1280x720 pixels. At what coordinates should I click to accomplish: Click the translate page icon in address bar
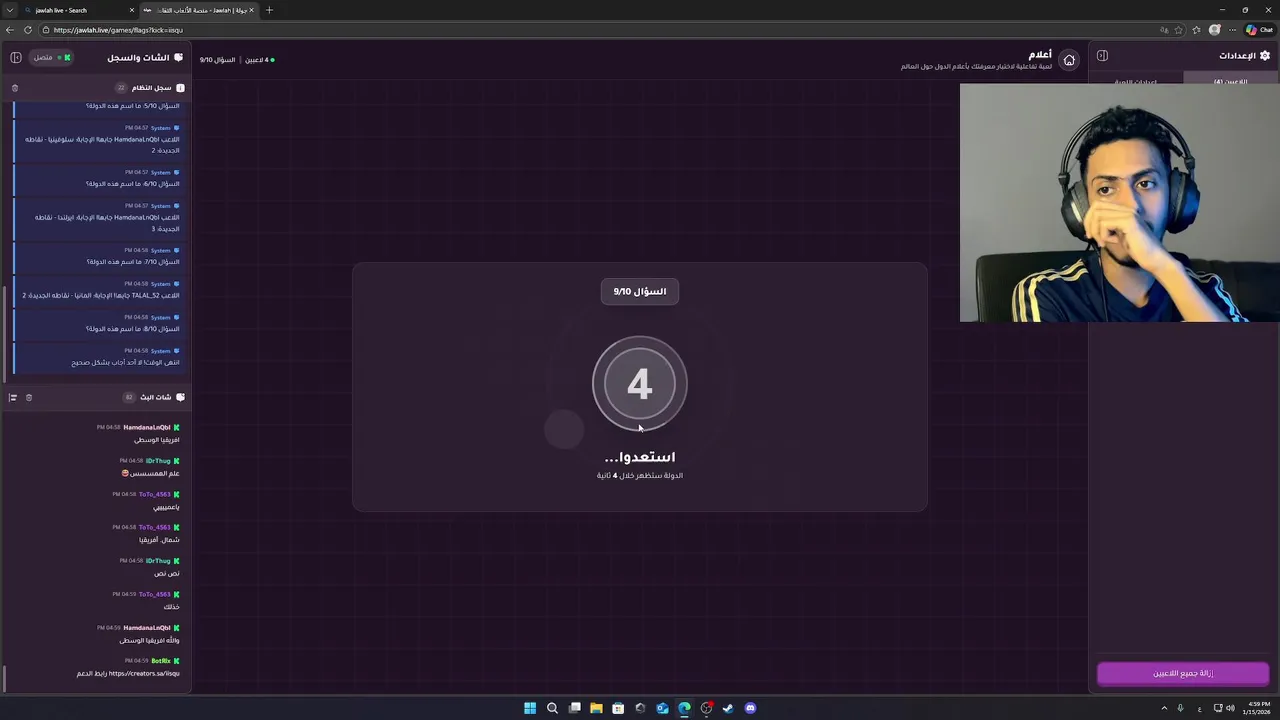click(1162, 30)
